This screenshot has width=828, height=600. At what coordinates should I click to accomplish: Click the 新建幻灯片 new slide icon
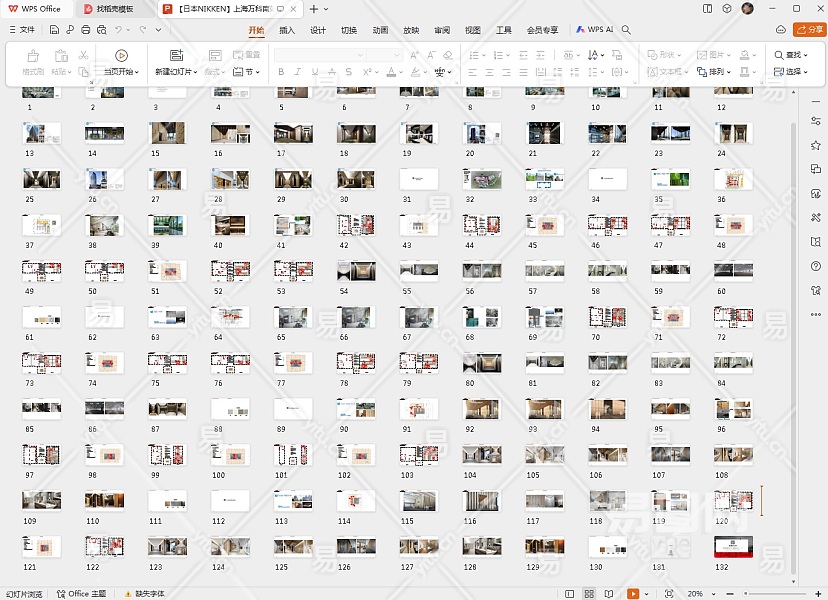176,55
